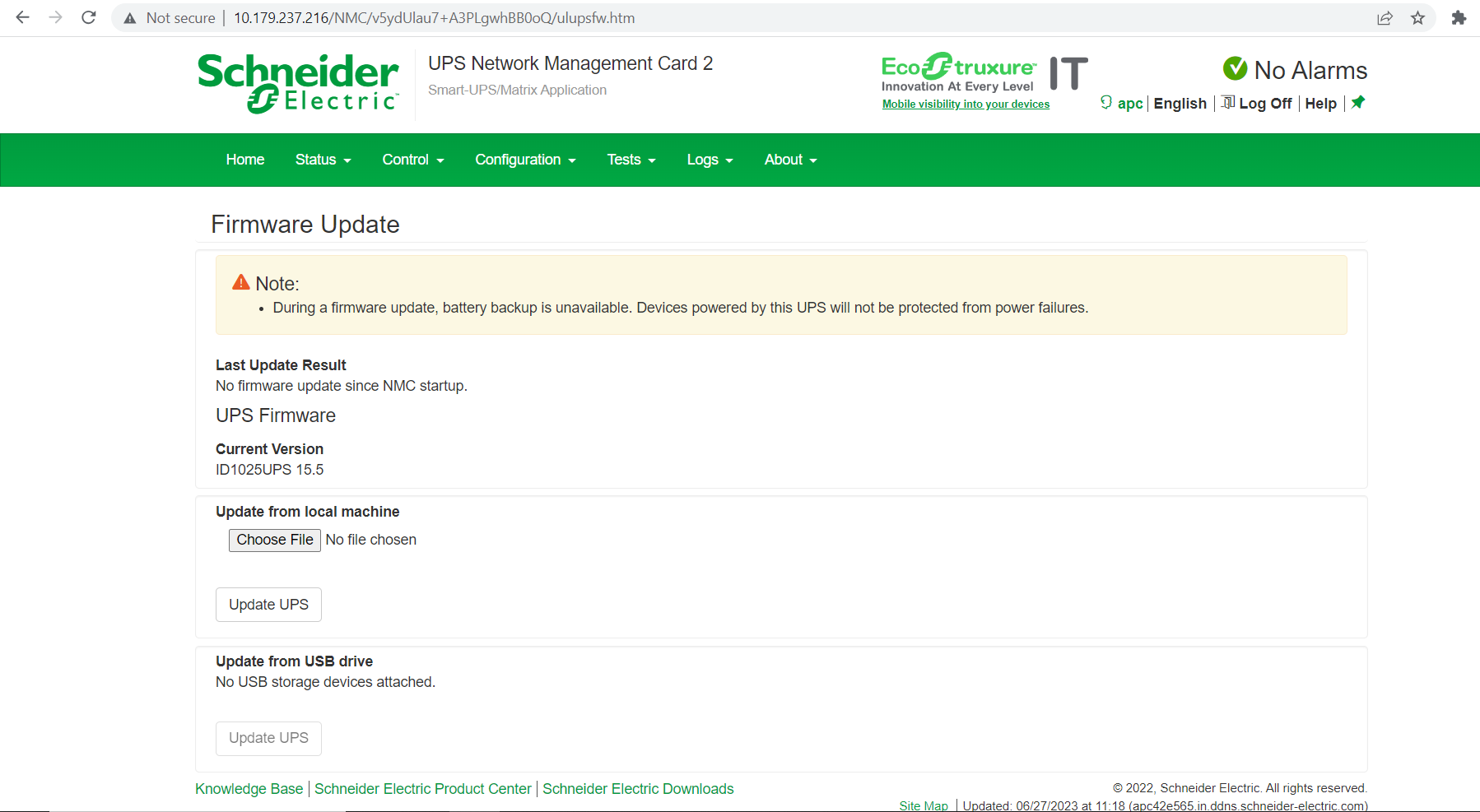Reload the page with the refresh icon
The image size is (1480, 812).
[x=89, y=17]
